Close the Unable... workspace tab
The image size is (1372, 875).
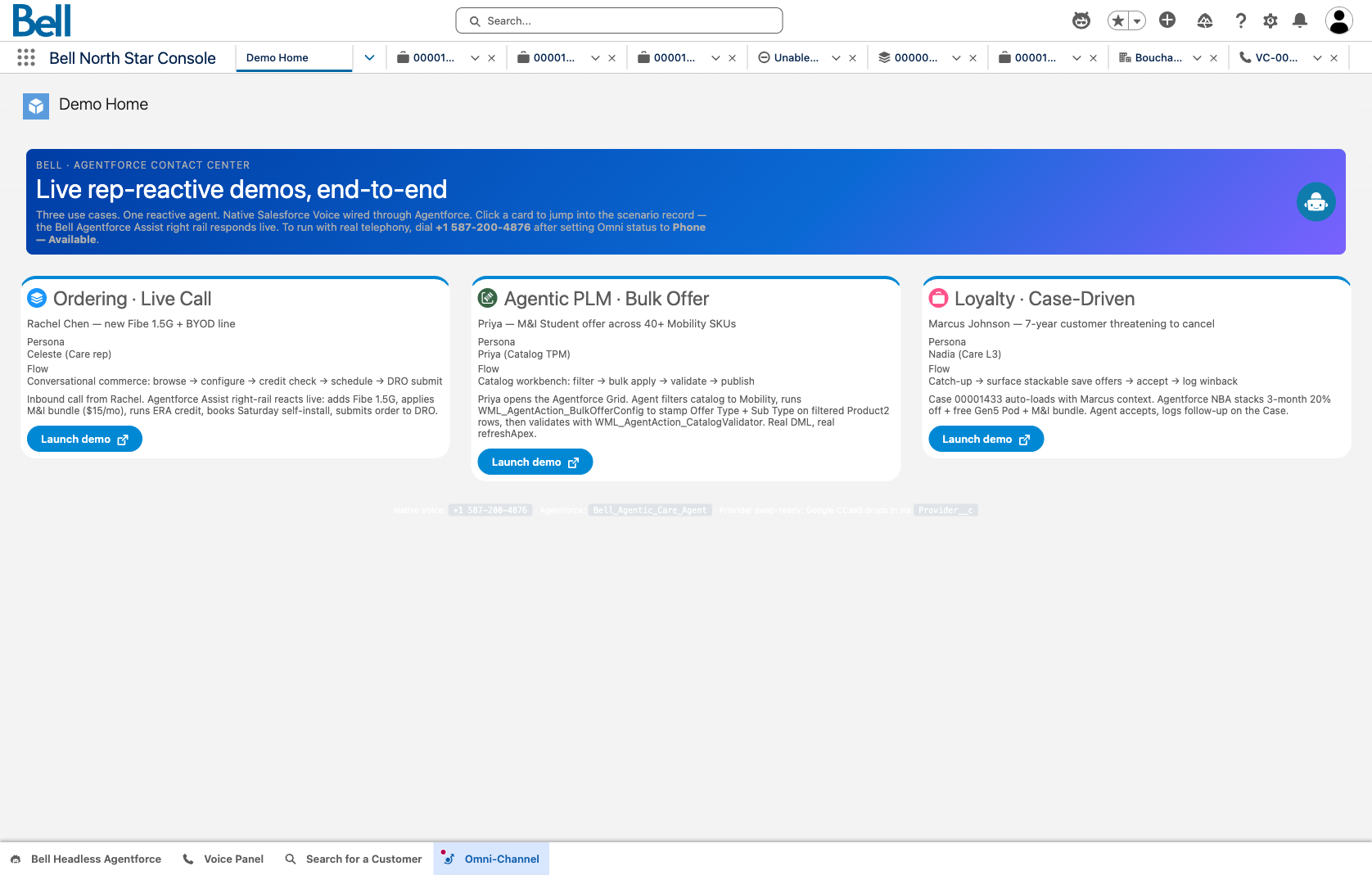tap(852, 58)
